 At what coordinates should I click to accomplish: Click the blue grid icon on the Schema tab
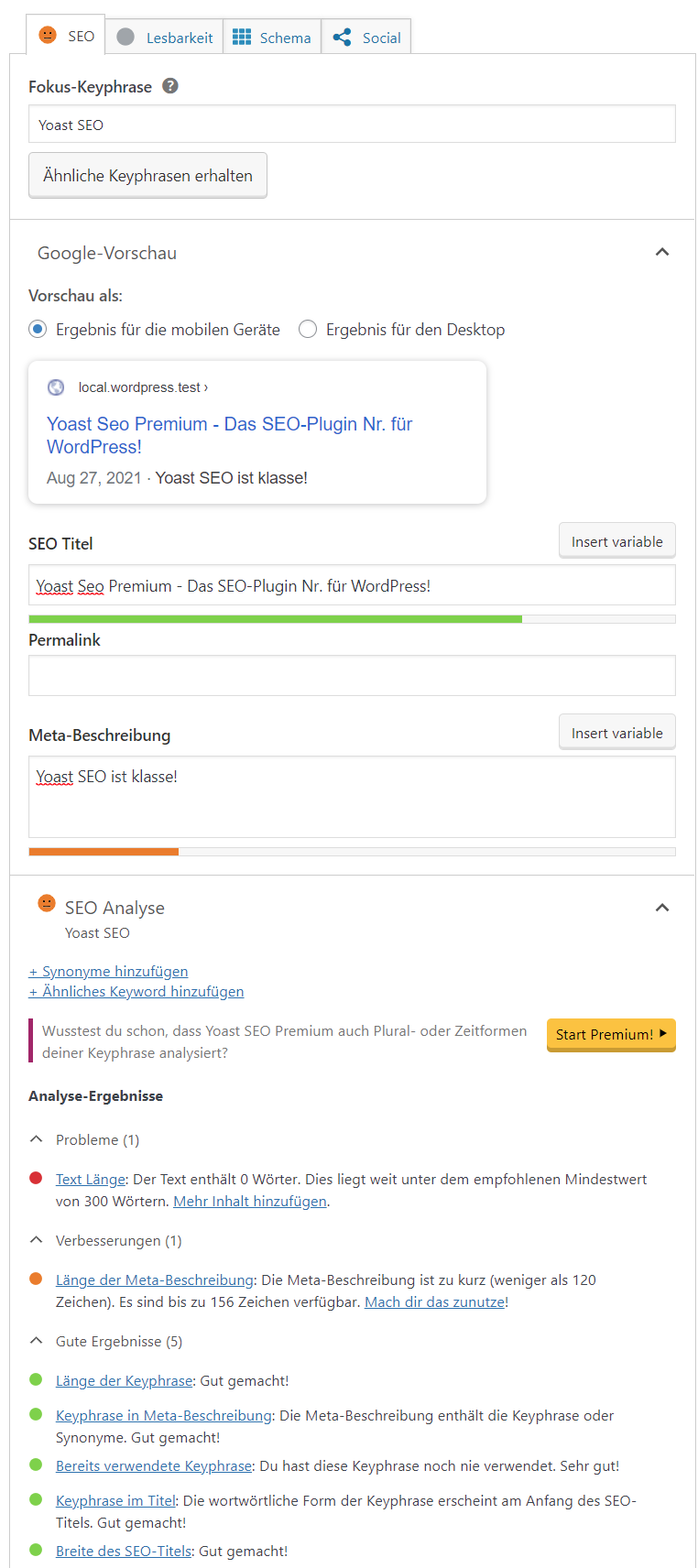point(242,36)
